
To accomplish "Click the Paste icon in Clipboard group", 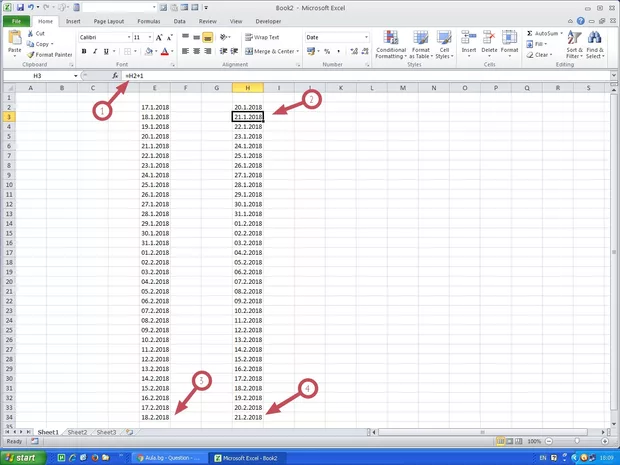I will click(x=14, y=40).
